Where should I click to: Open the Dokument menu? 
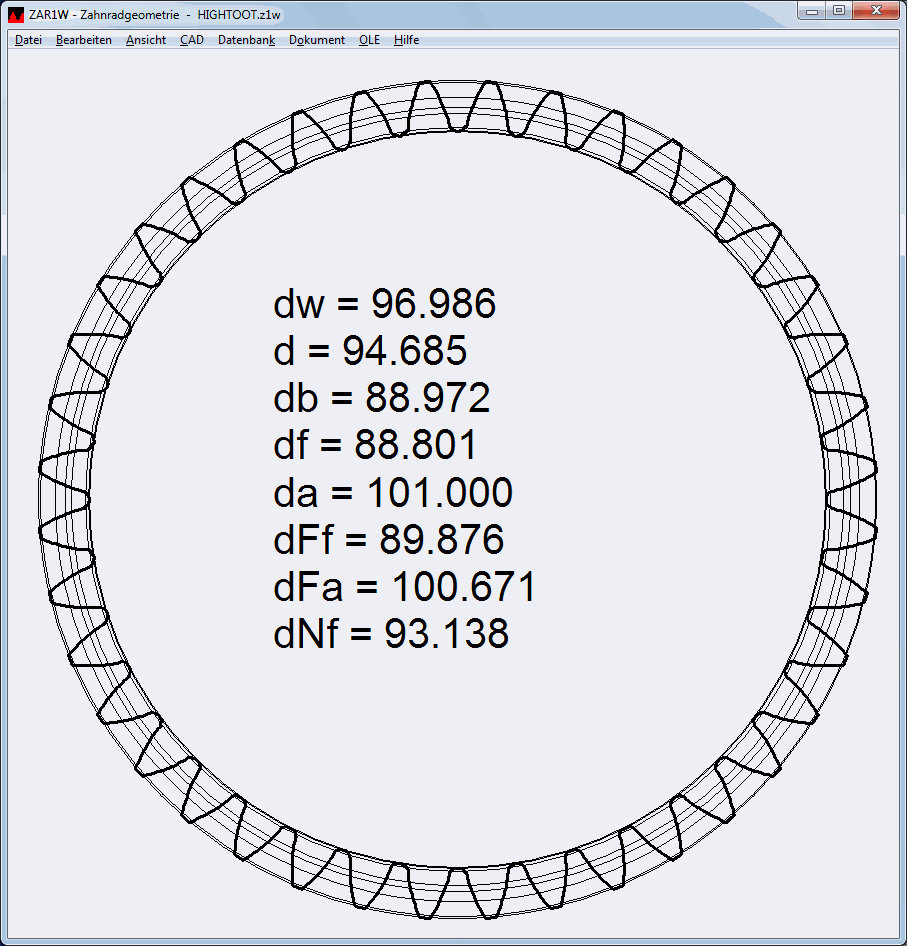(x=317, y=40)
